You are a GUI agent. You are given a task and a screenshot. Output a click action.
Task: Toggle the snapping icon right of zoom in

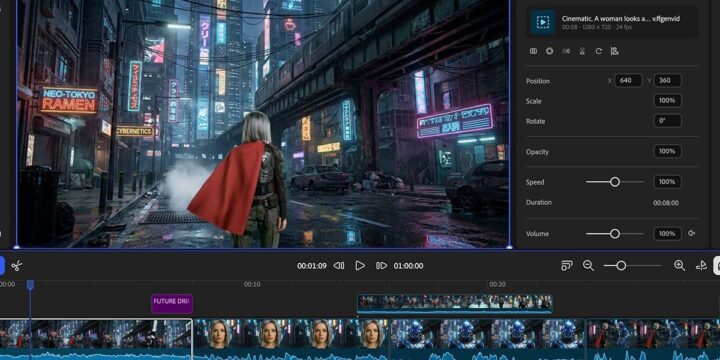tap(701, 265)
